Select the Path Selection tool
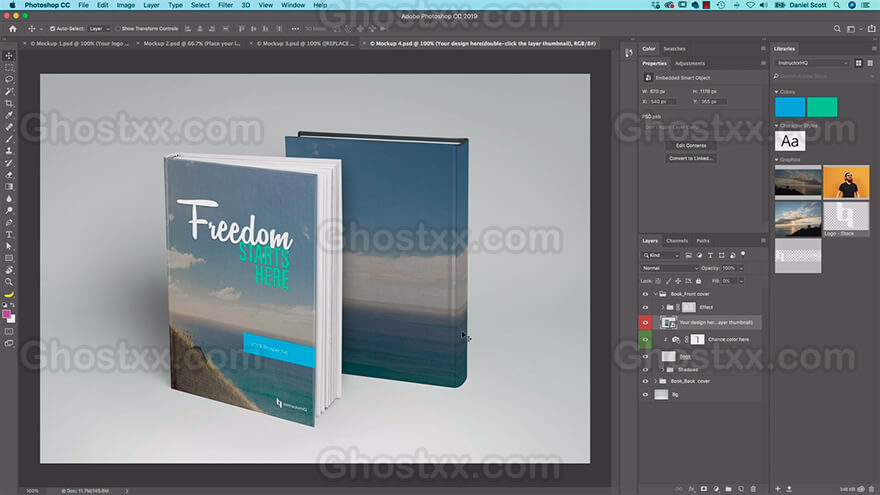 click(9, 246)
